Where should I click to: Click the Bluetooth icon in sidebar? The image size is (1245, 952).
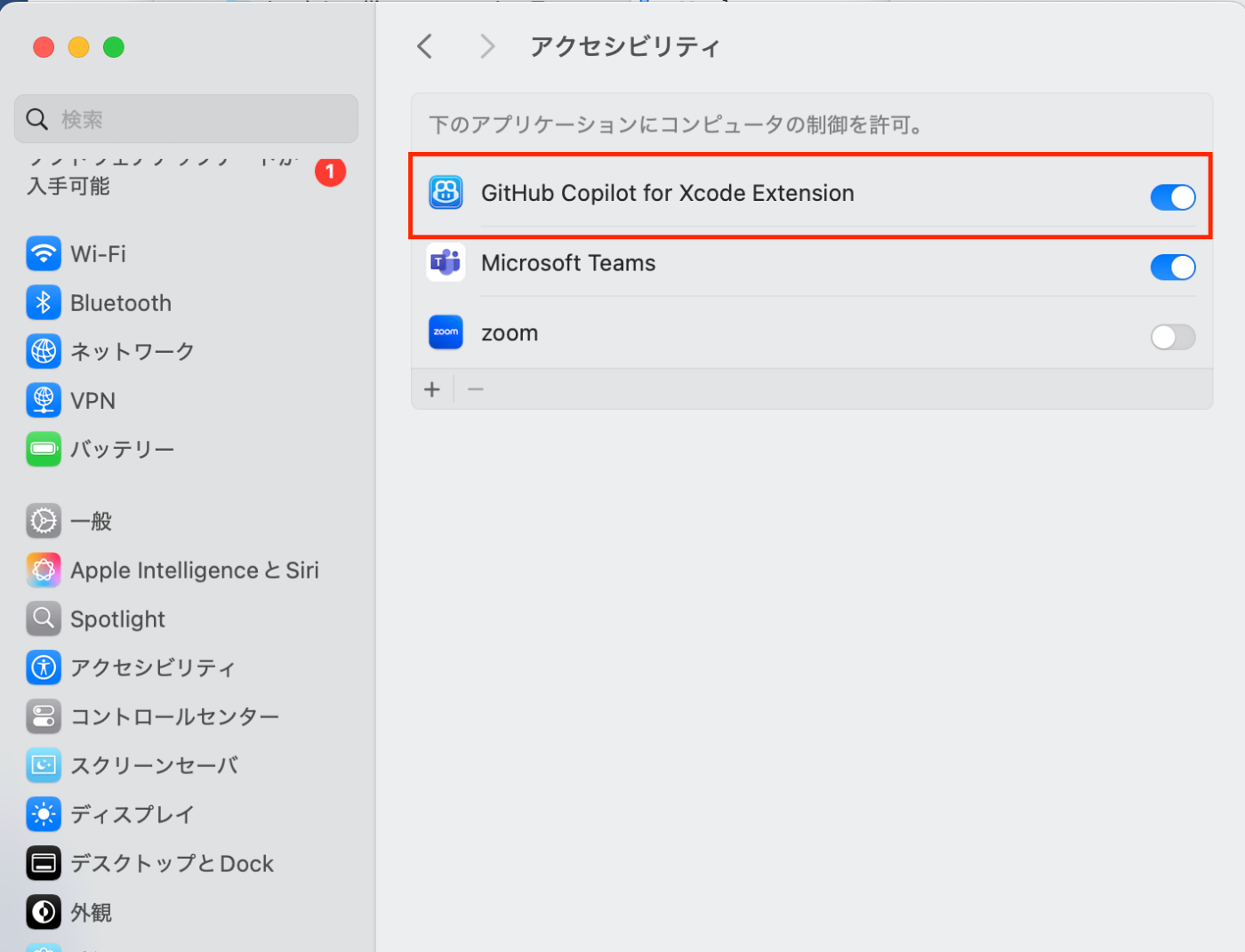44,303
